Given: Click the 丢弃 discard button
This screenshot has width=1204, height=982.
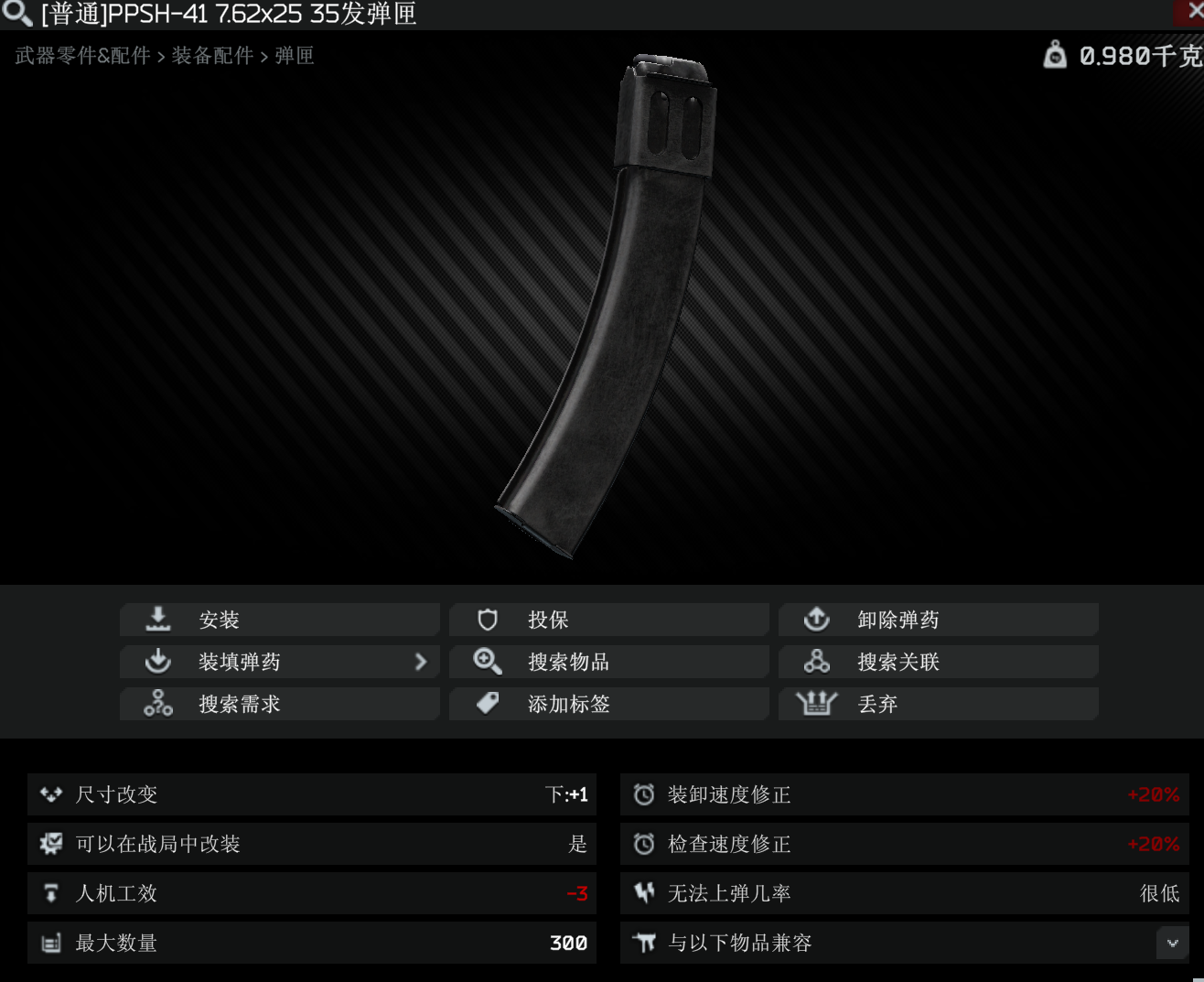Looking at the screenshot, I should click(x=939, y=704).
